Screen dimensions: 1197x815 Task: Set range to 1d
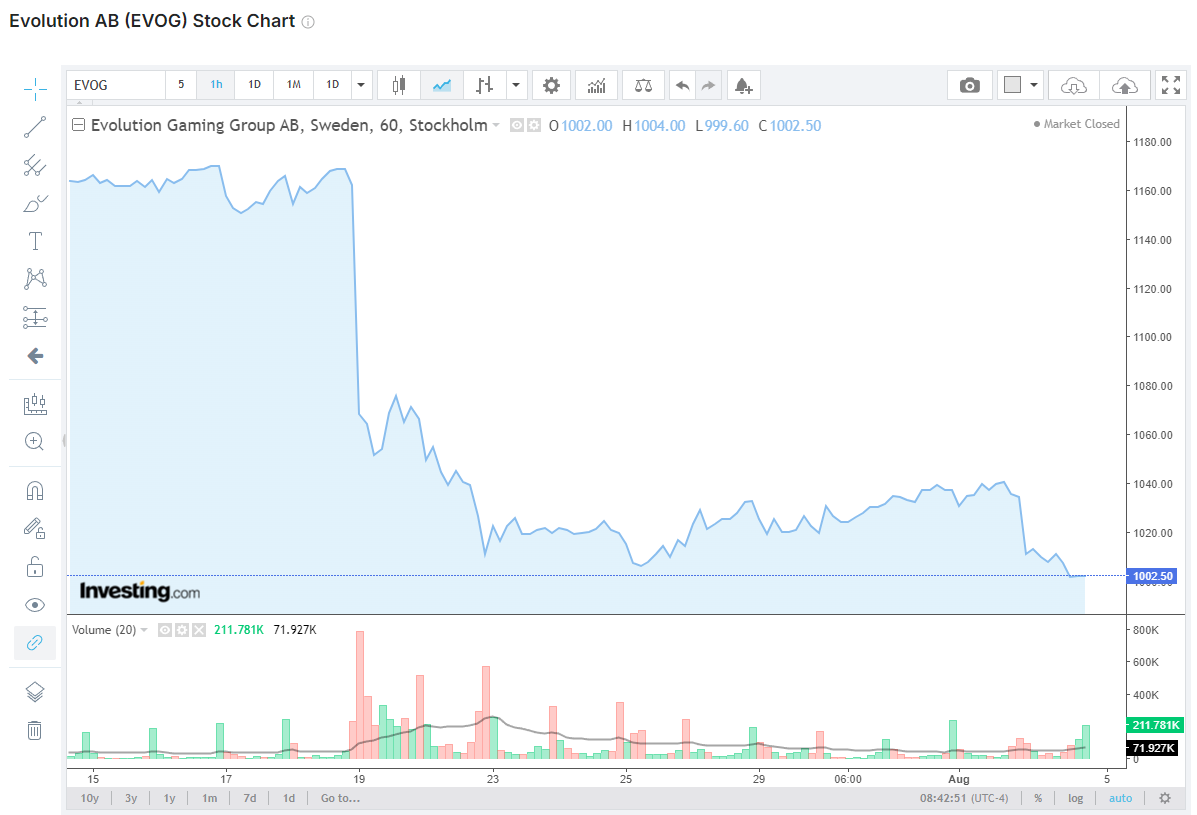289,798
